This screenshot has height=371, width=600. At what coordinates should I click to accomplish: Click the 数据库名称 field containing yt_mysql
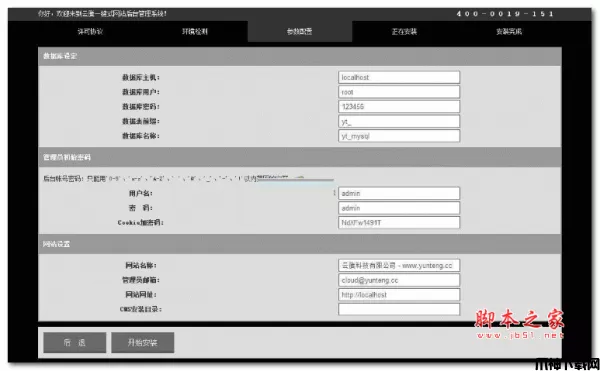tap(399, 136)
